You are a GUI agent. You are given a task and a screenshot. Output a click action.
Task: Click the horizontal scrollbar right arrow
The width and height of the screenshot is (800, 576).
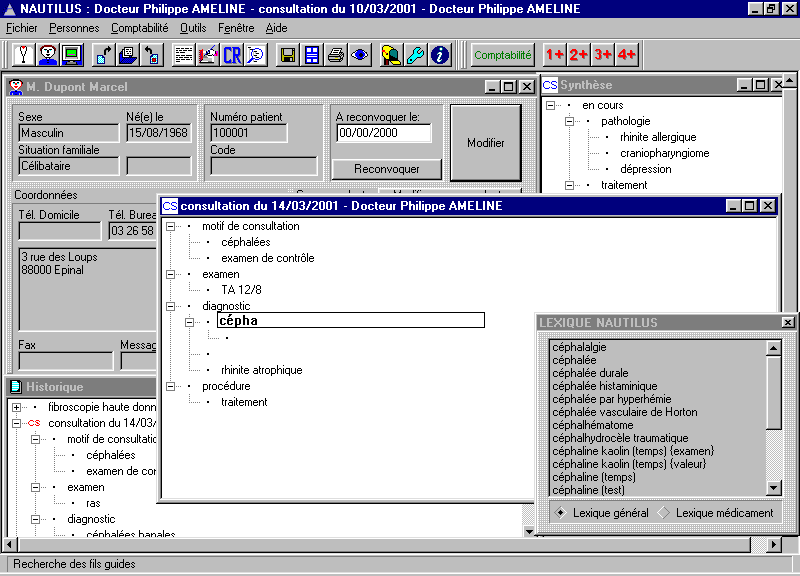coord(774,544)
